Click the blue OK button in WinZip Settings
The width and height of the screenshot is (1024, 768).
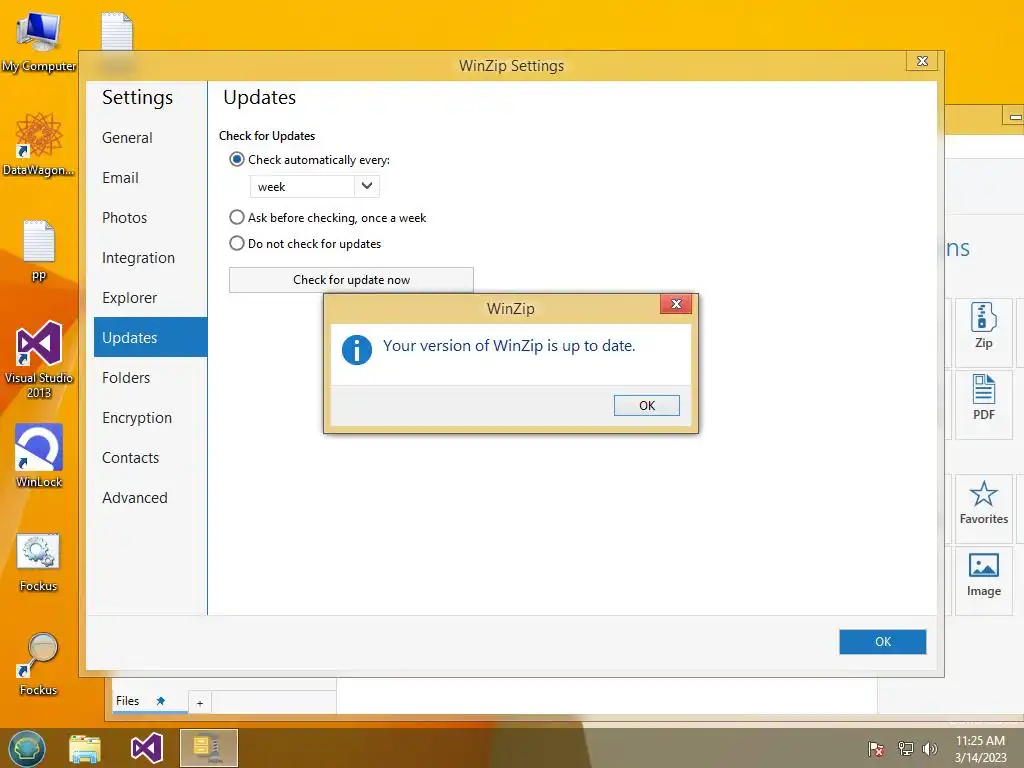click(882, 641)
